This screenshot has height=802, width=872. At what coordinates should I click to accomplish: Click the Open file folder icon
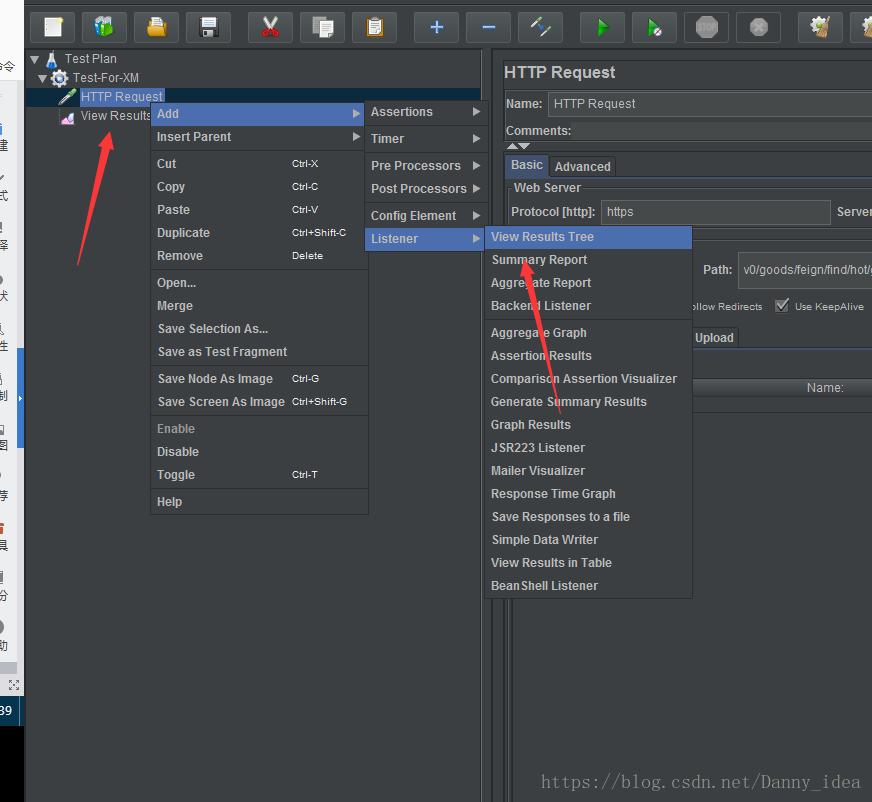(x=156, y=27)
